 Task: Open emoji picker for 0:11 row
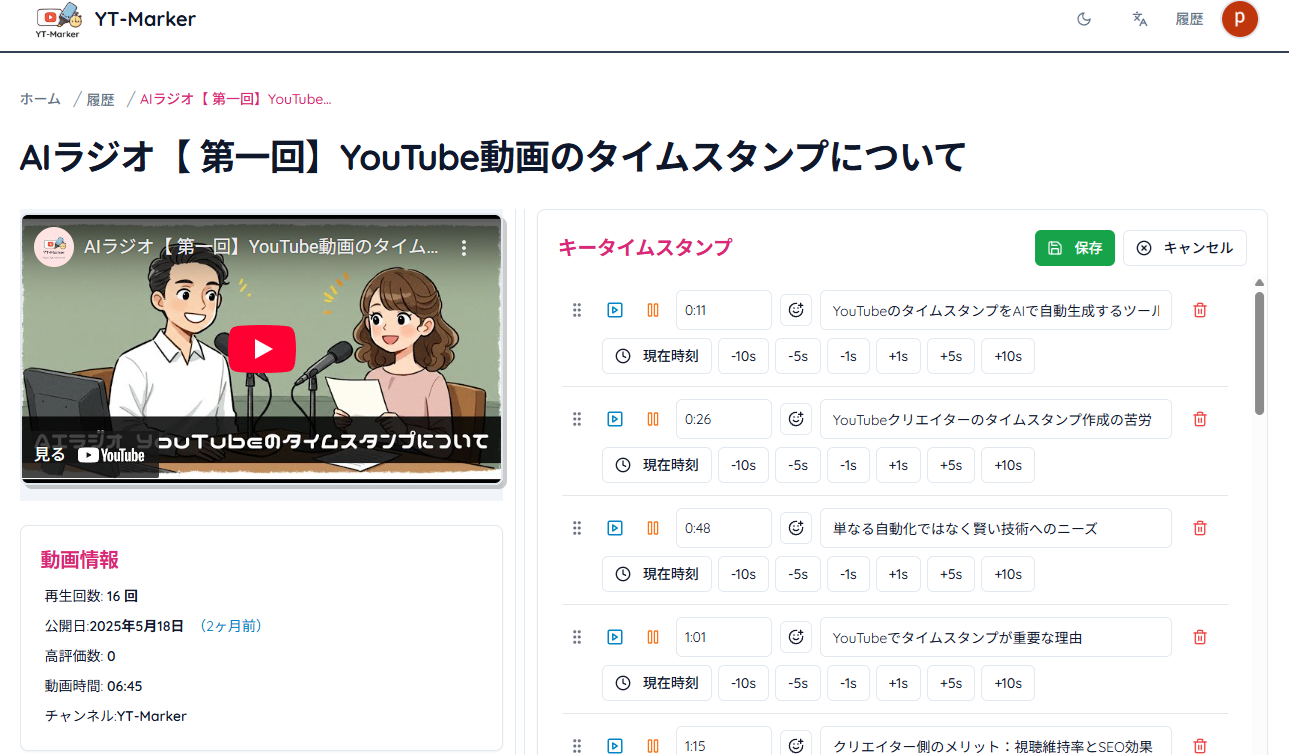point(796,310)
